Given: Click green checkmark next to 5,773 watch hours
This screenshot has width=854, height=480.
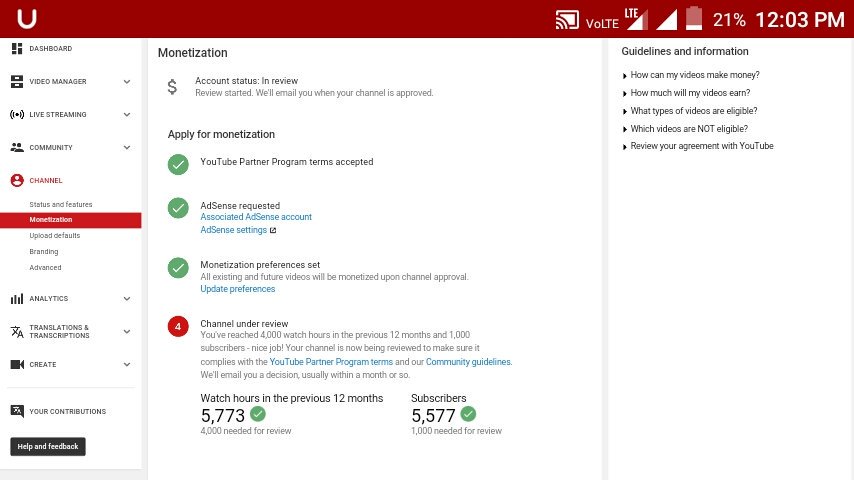Looking at the screenshot, I should point(258,414).
